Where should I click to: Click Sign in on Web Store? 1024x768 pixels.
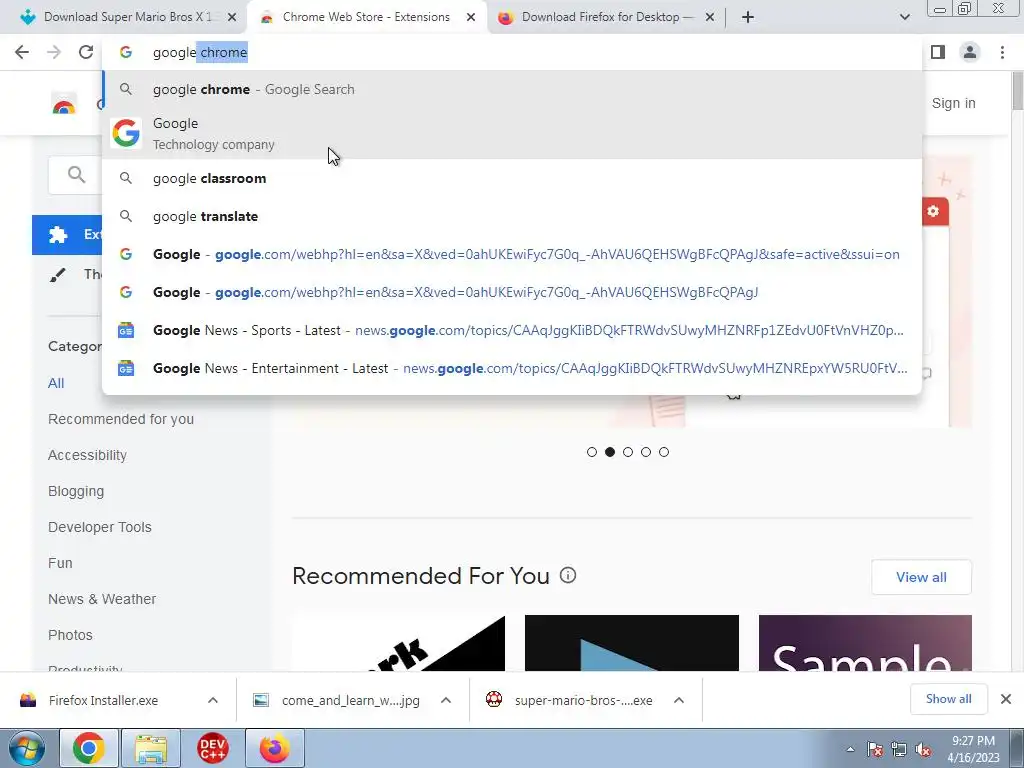pos(953,103)
